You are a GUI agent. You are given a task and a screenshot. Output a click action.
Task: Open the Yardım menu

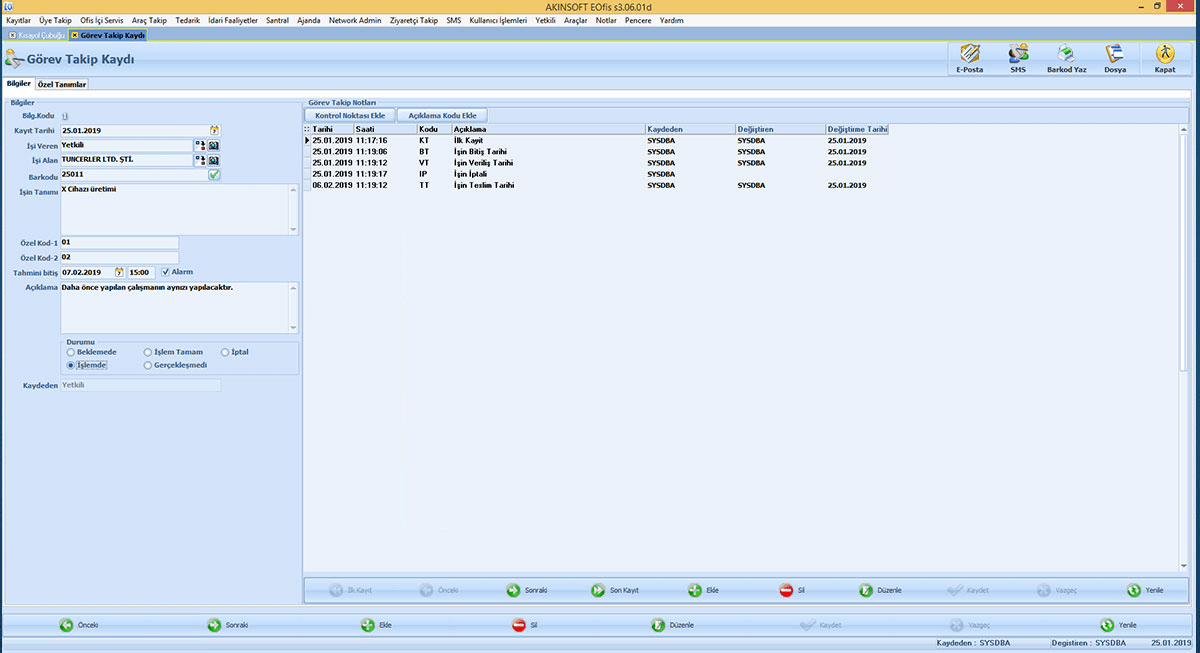click(x=672, y=20)
